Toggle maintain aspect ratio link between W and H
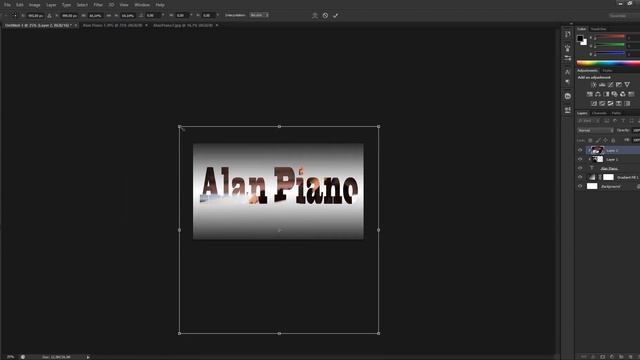The image size is (640, 360). pos(109,16)
